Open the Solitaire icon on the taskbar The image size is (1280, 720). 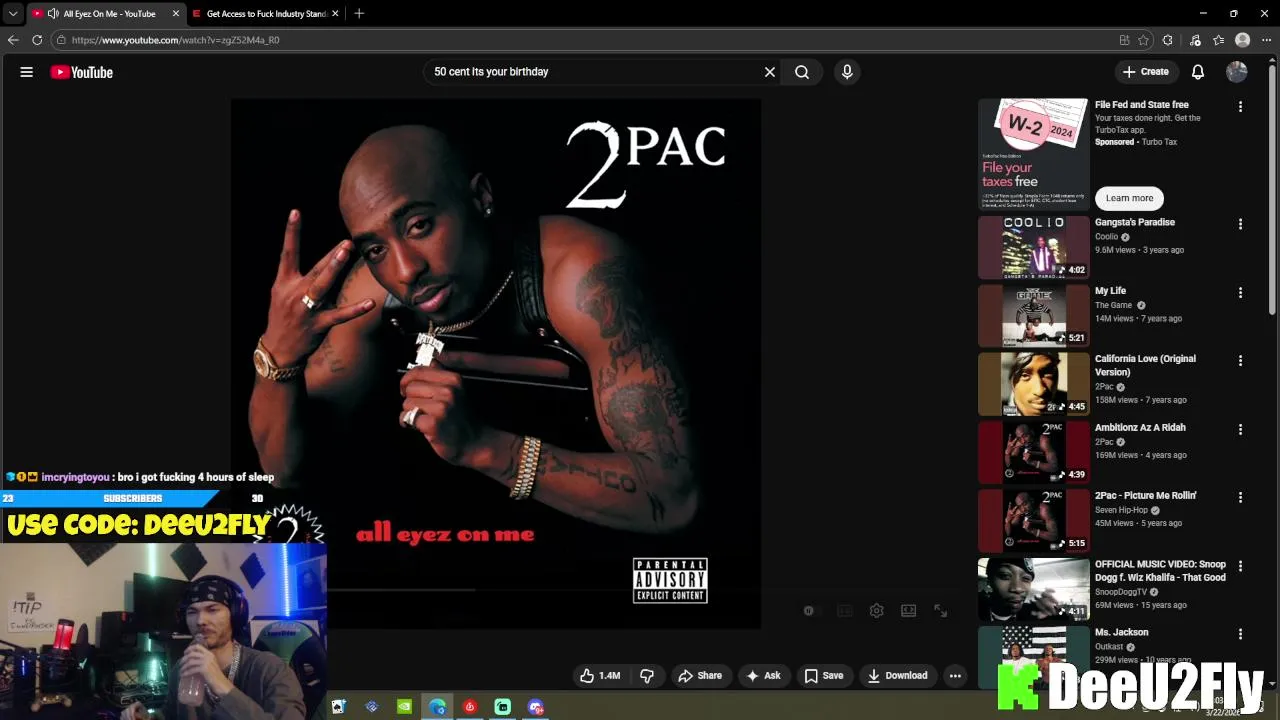pyautogui.click(x=339, y=707)
